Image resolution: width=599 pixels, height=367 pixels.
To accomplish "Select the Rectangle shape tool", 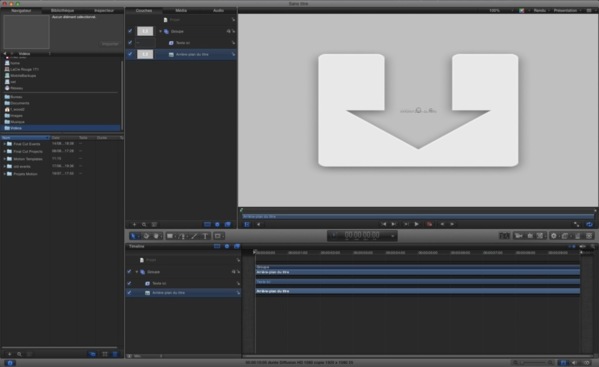I will (170, 236).
